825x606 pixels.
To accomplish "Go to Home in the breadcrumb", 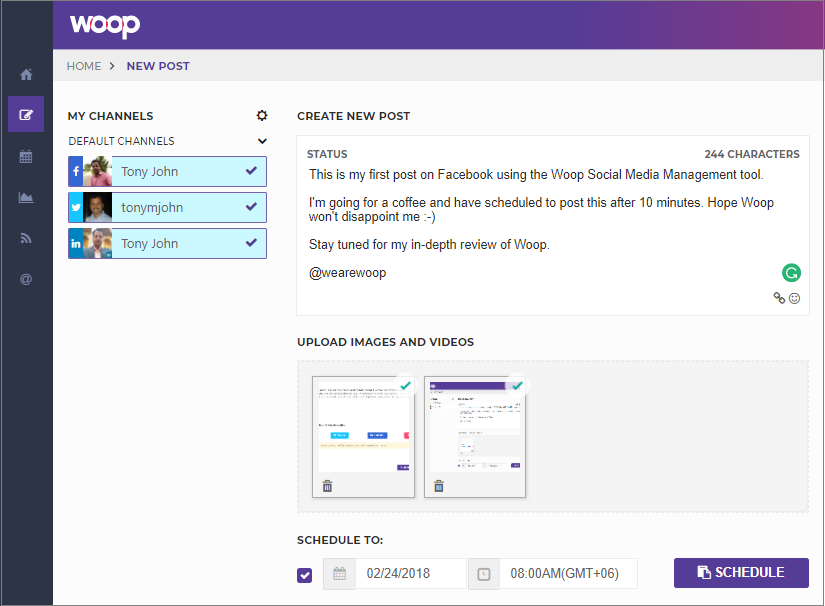I will coord(84,66).
